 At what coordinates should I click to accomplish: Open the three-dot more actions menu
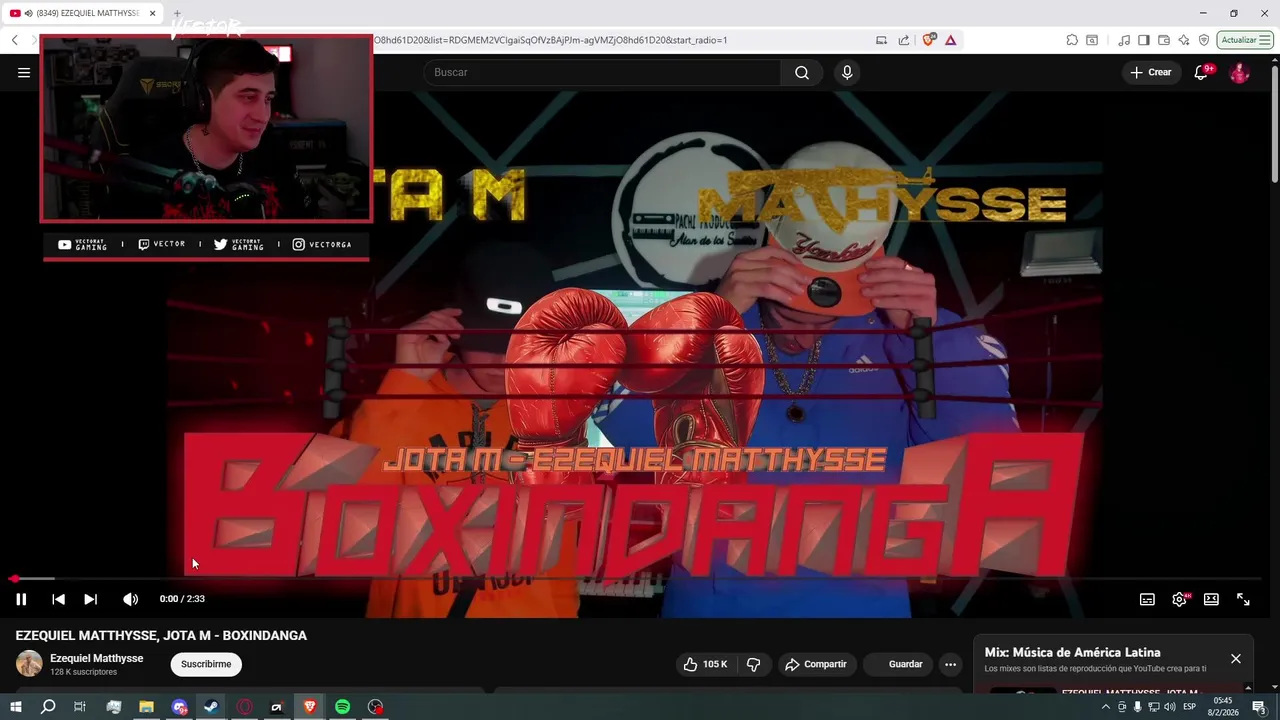pos(950,664)
